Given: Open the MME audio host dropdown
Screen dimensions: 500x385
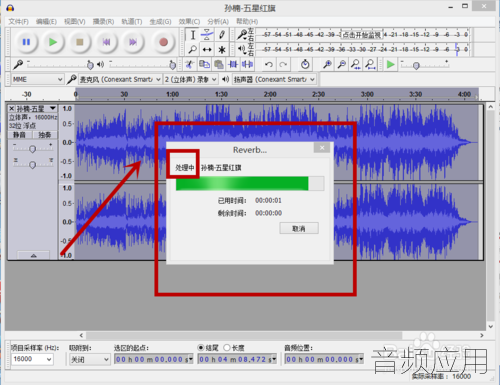Looking at the screenshot, I should click(x=37, y=79).
